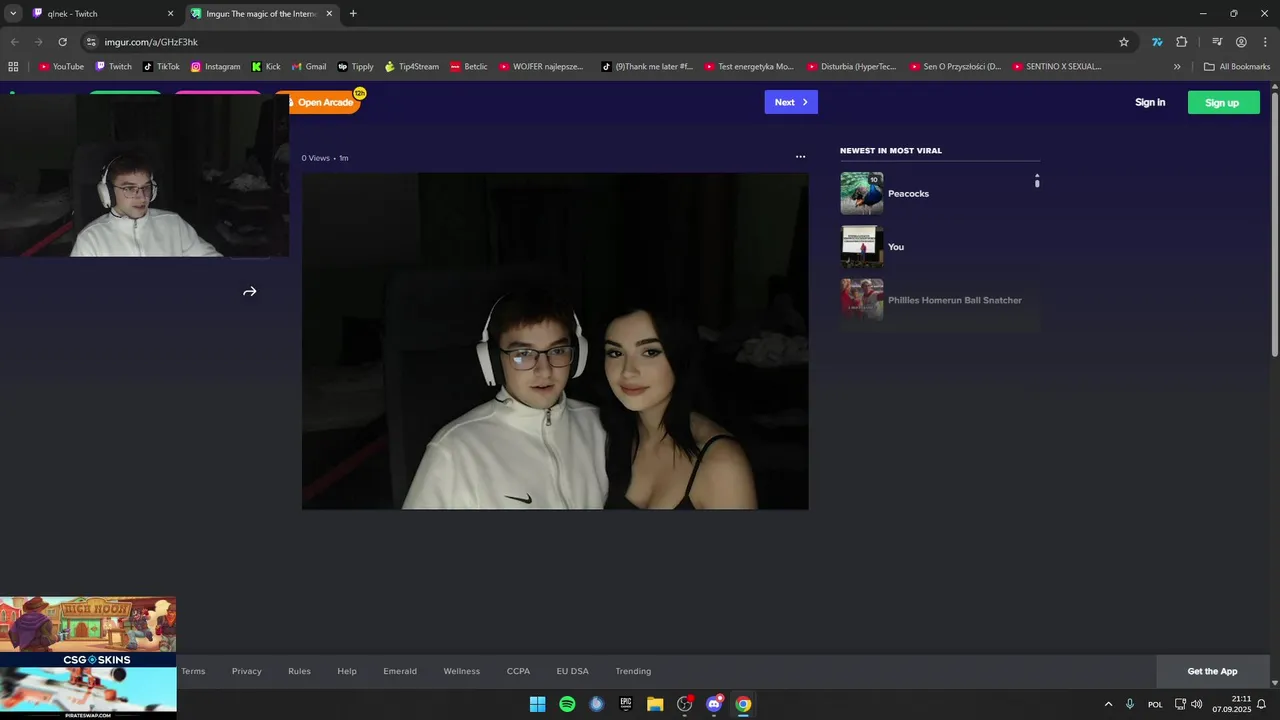
Task: Click the address bar URL
Action: (151, 42)
